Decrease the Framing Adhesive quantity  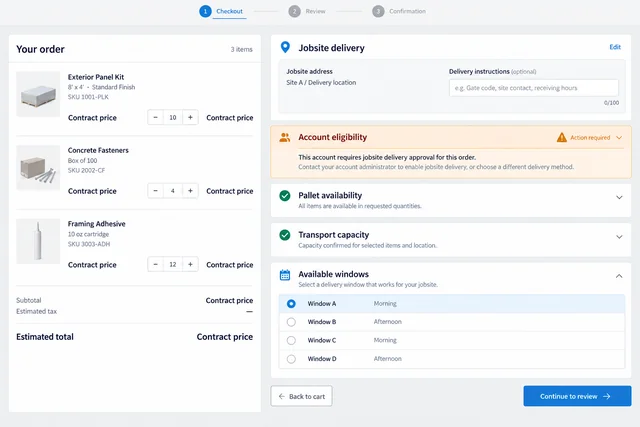[155, 264]
